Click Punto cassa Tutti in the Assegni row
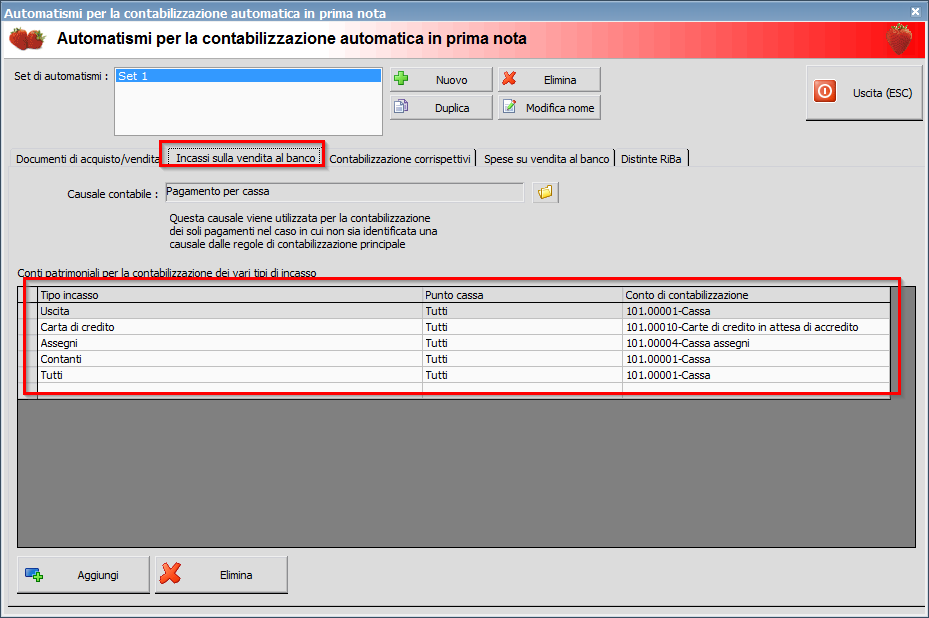 coord(523,343)
